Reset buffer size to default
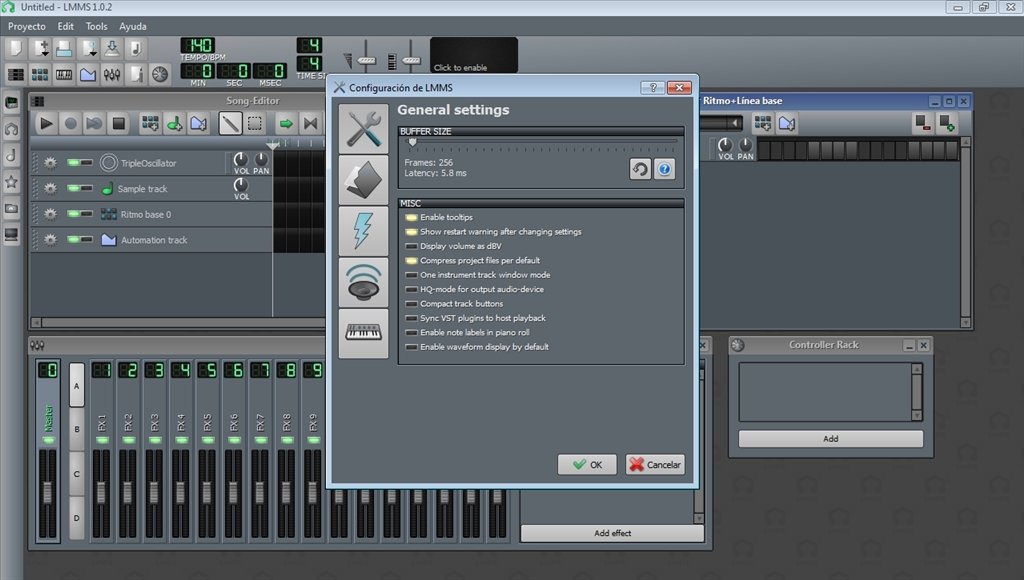Viewport: 1024px width, 580px height. (x=640, y=169)
